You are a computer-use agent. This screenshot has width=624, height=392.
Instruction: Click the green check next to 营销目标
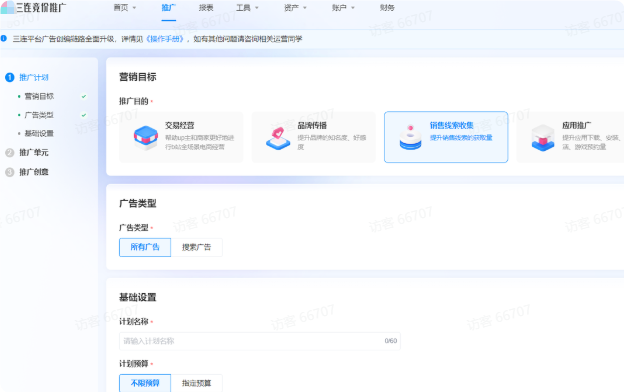[x=84, y=96]
